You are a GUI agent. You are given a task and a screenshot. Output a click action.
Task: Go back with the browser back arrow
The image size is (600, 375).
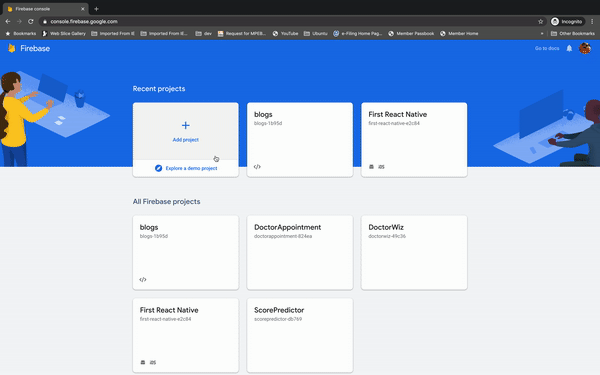click(8, 21)
